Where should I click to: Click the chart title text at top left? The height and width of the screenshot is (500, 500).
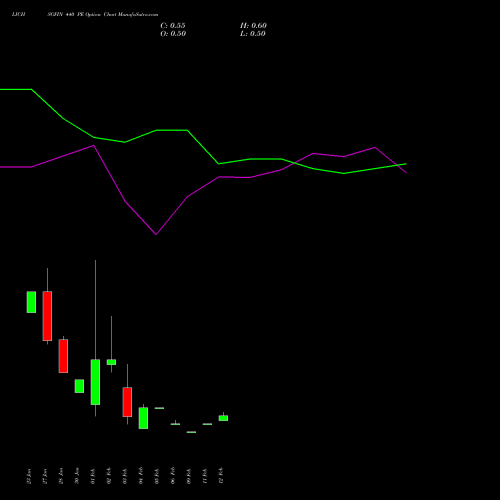coord(85,14)
